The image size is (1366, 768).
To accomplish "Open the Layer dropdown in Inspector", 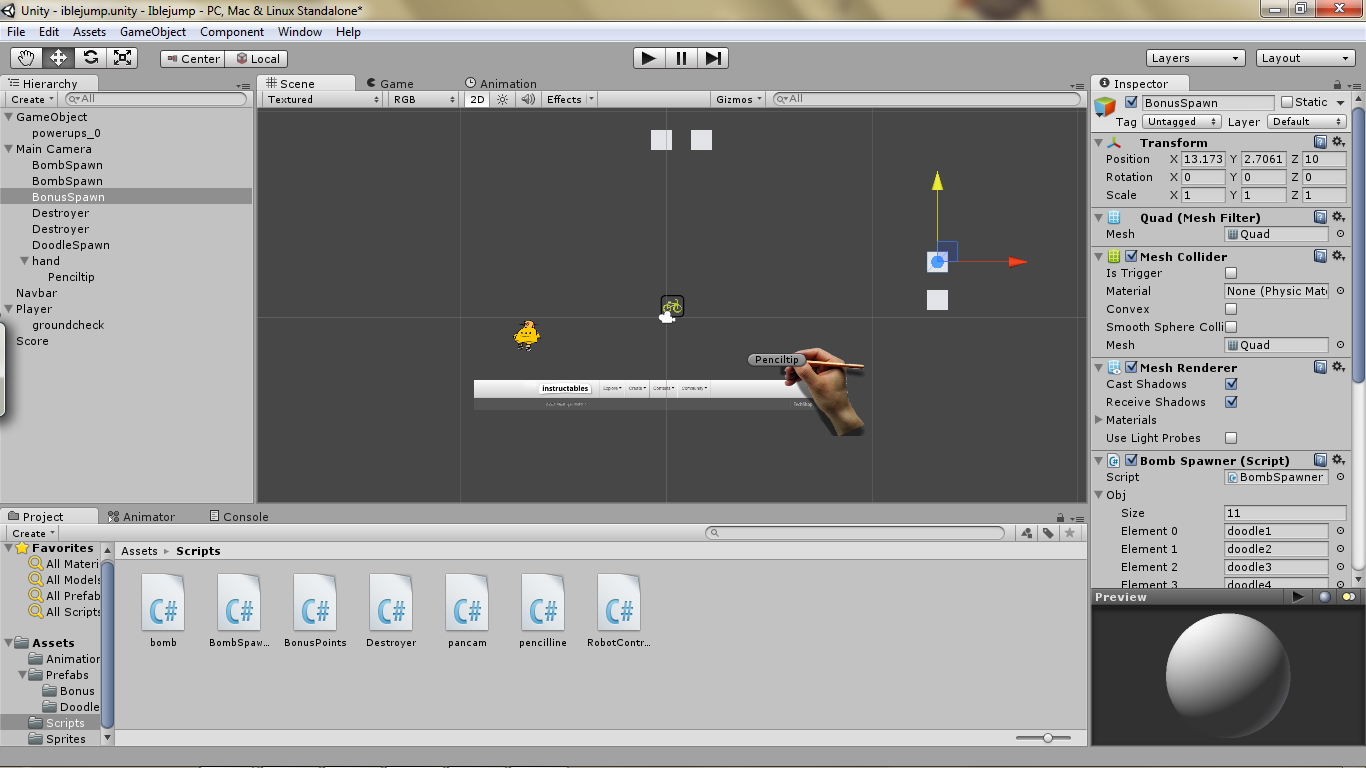I will (1306, 121).
